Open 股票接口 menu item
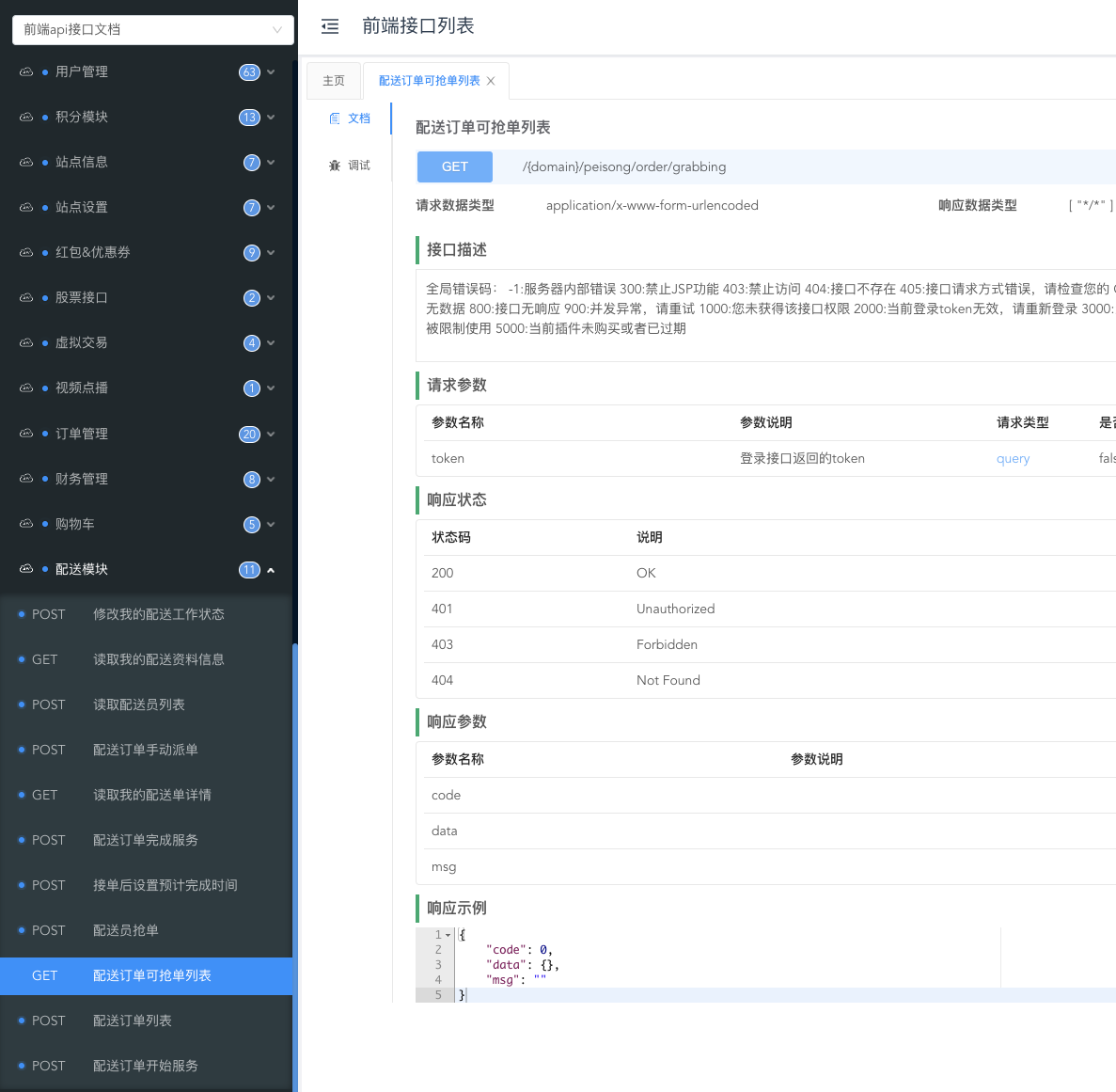Screen dimensions: 1116x1092 [148, 297]
